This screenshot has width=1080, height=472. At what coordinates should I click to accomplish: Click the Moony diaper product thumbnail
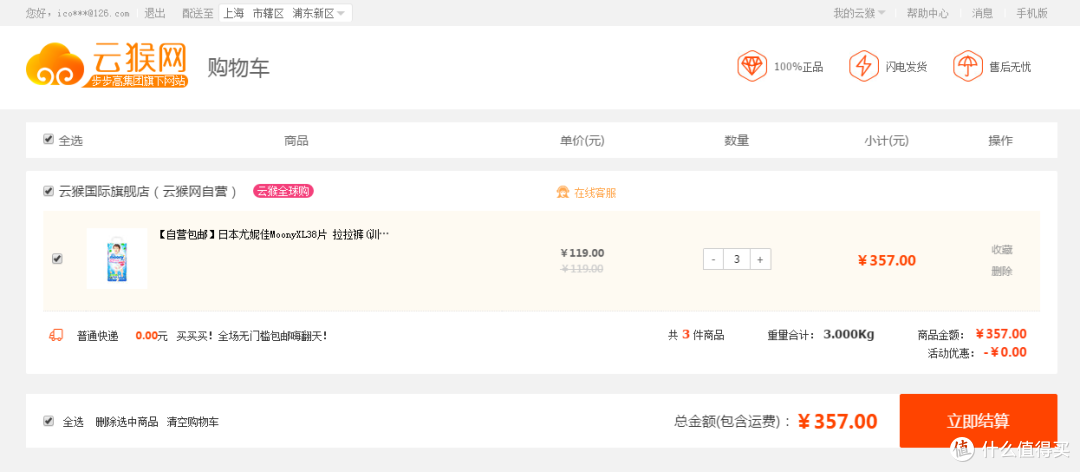click(117, 258)
